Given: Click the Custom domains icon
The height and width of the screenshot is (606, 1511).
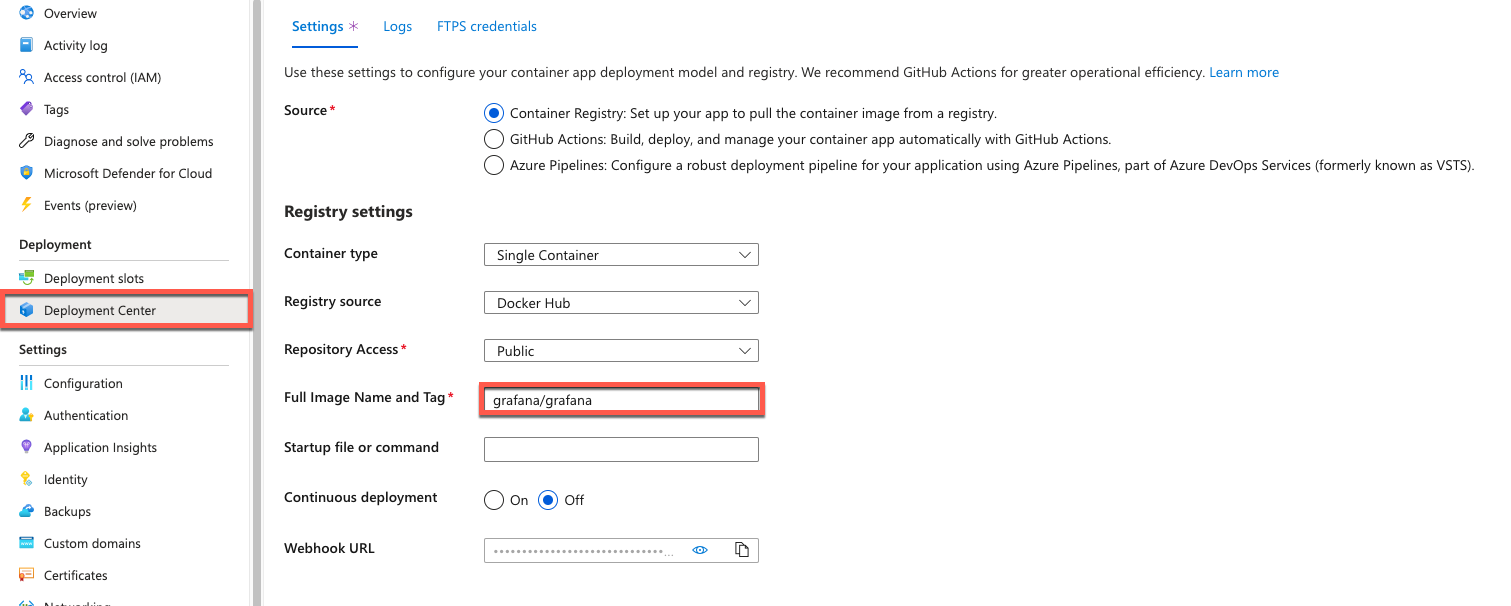Looking at the screenshot, I should tap(27, 543).
